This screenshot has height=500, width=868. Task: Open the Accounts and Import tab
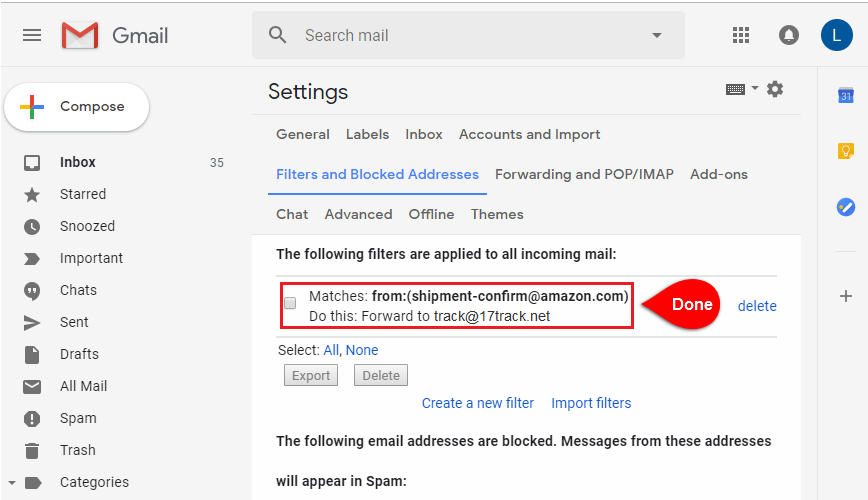pos(529,135)
